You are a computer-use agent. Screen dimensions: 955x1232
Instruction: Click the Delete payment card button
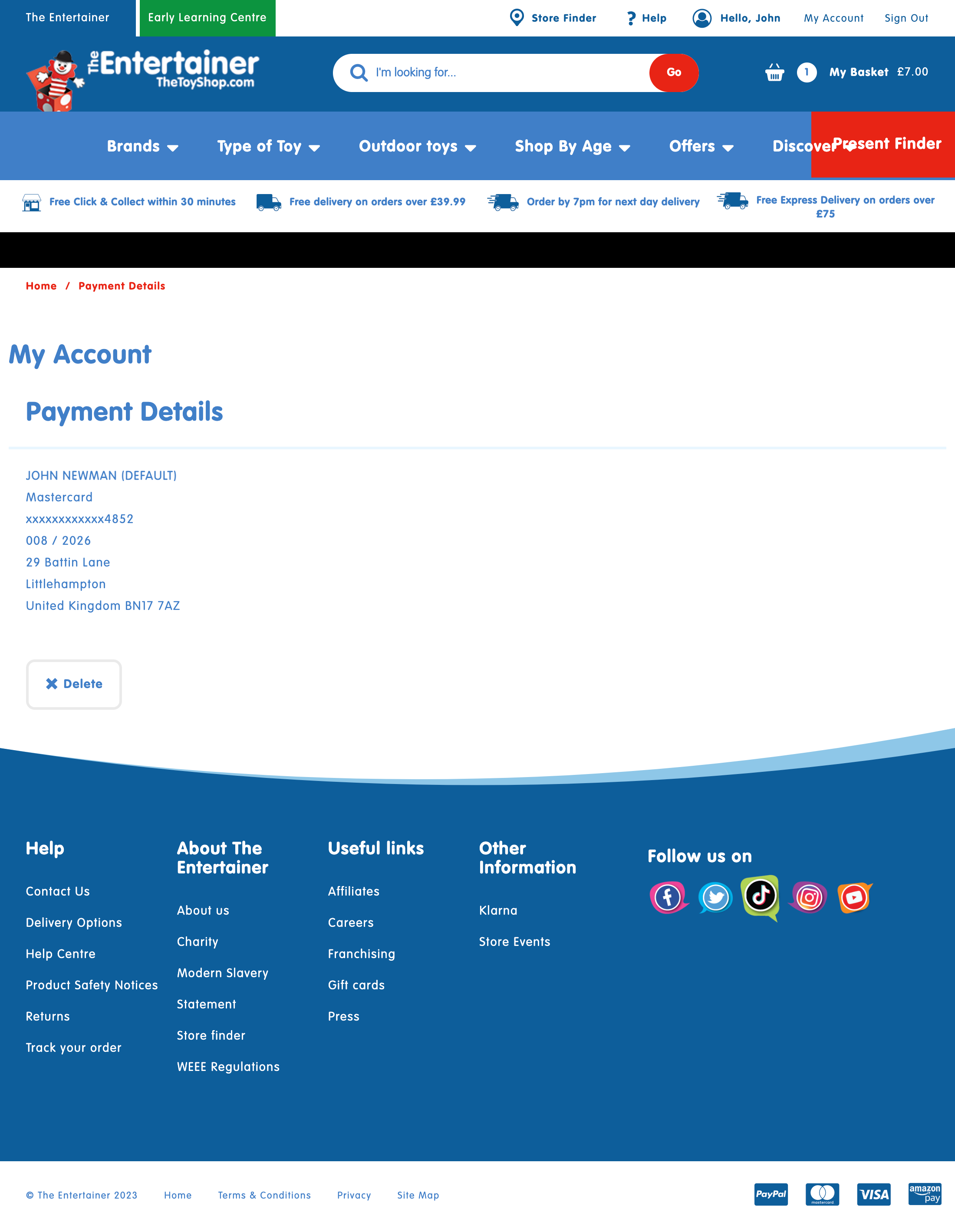click(x=73, y=684)
